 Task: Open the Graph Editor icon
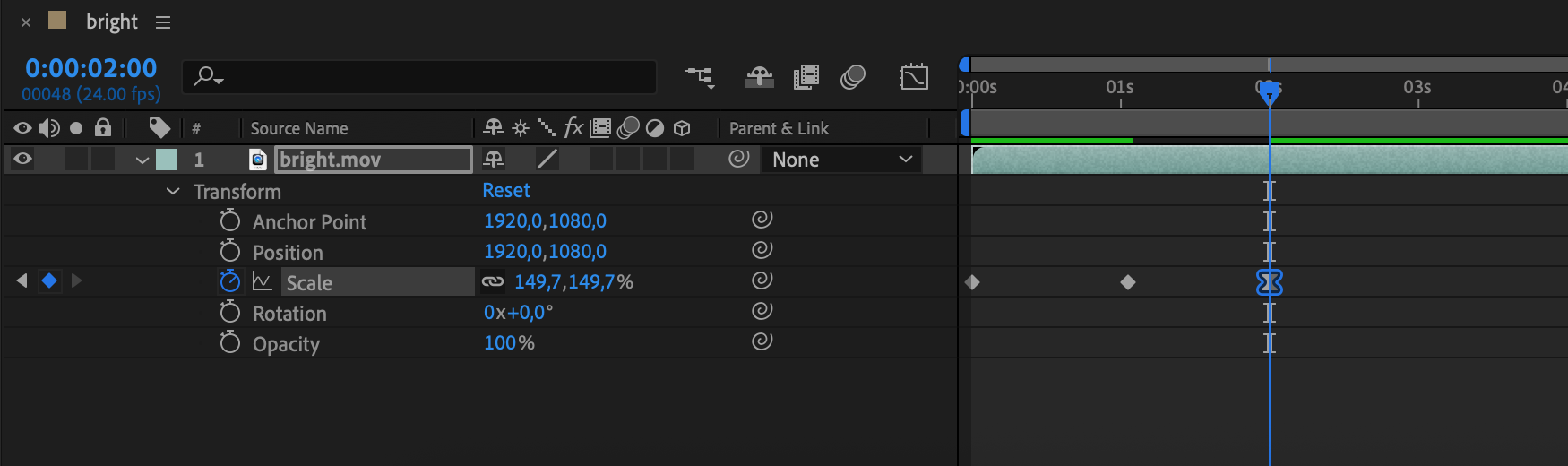(913, 77)
